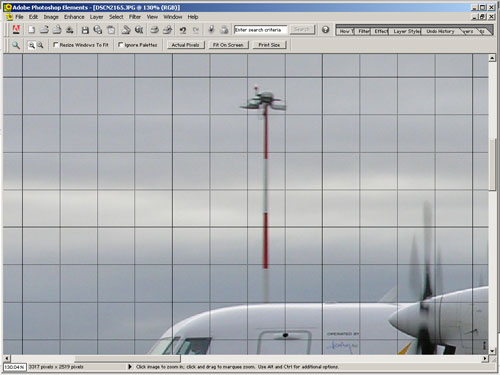Select the Zoom In mode icon
Screen dimensions: 500x375
click(x=31, y=45)
